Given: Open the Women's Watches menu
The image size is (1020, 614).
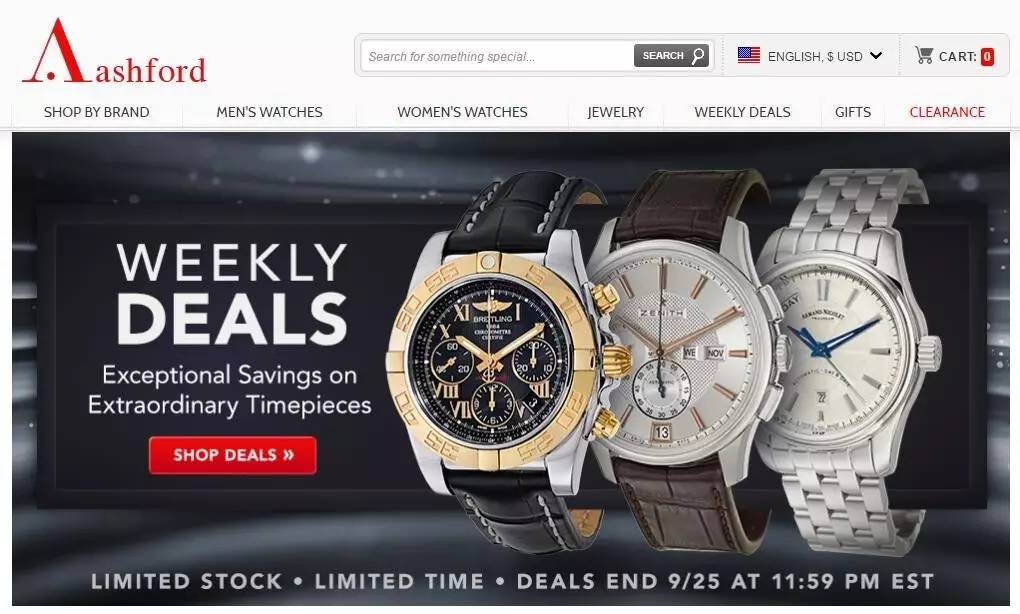Looking at the screenshot, I should click(463, 112).
